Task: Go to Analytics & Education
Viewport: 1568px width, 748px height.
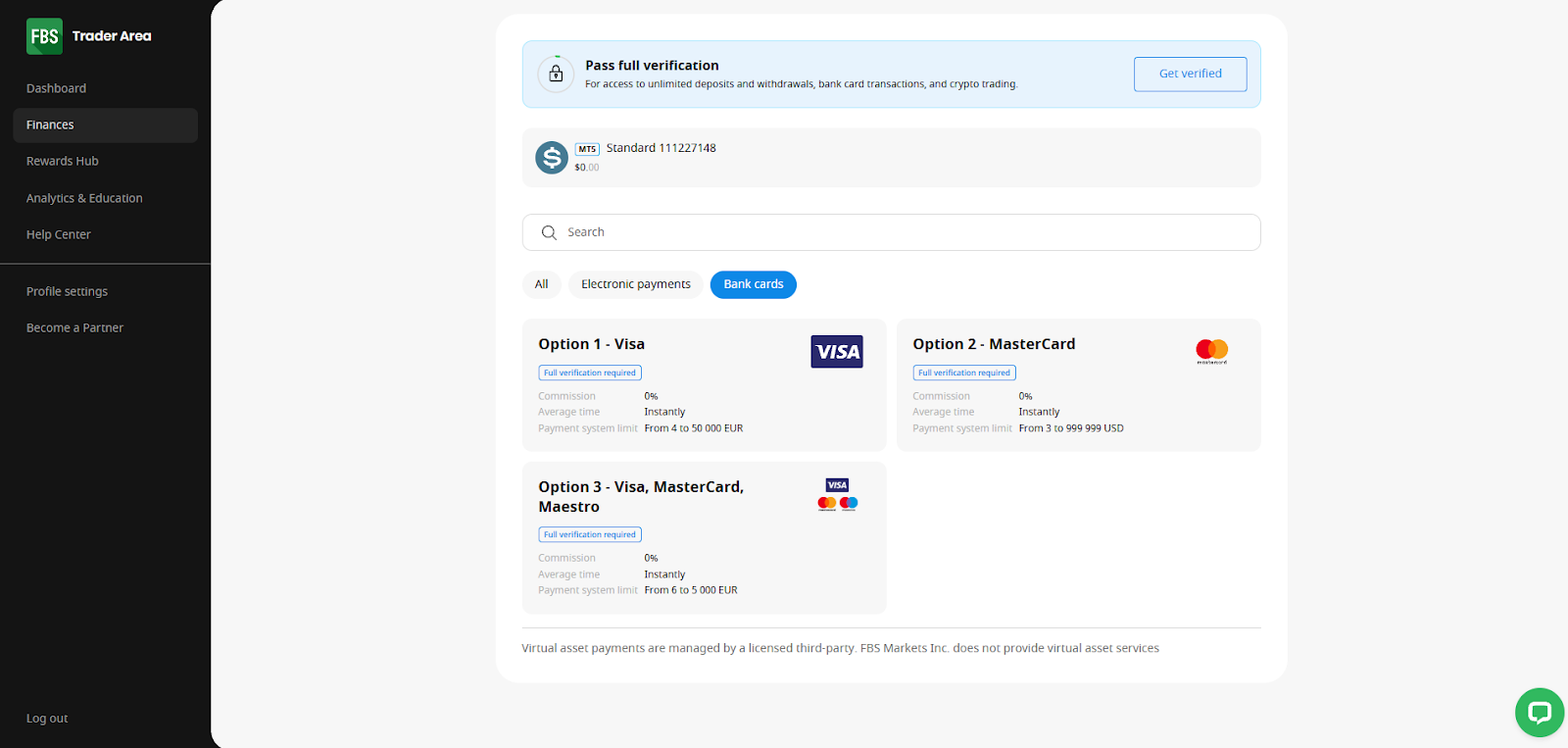Action: coord(84,198)
